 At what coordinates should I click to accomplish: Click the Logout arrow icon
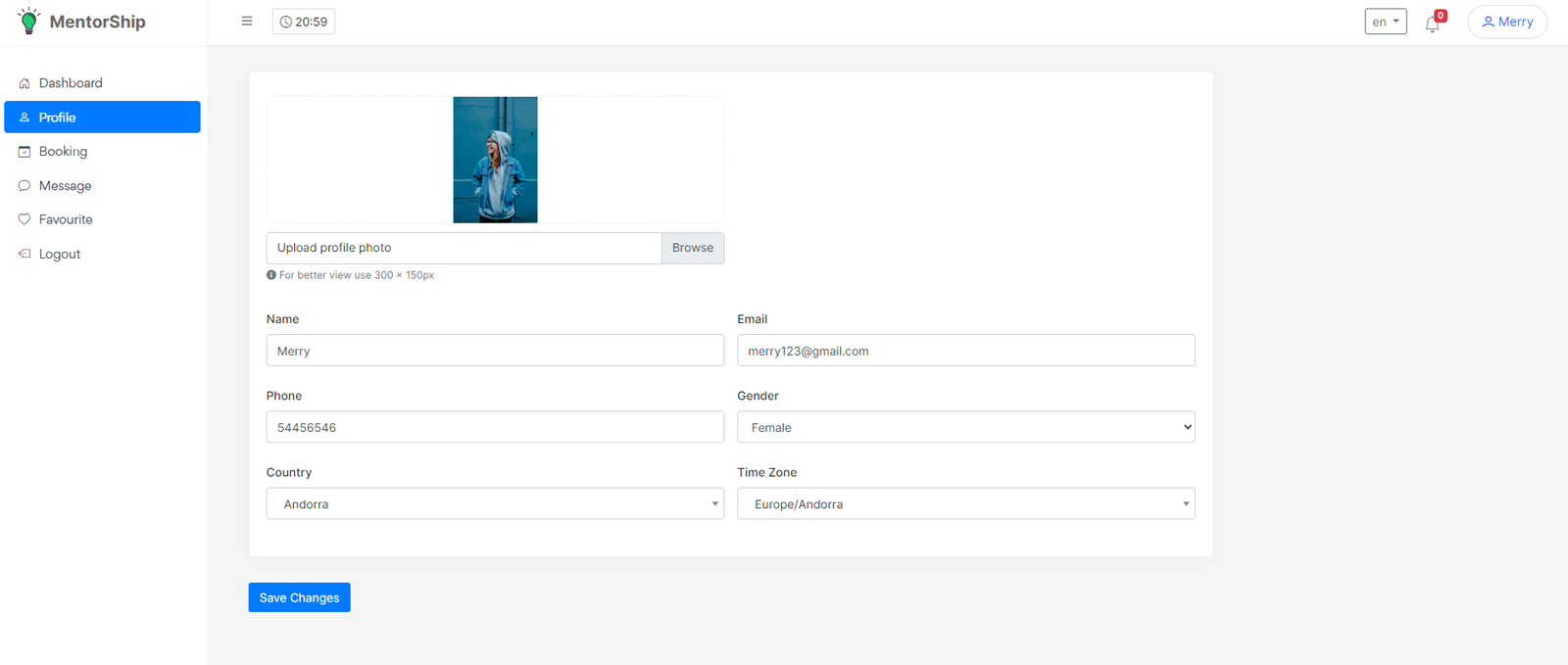[x=24, y=254]
